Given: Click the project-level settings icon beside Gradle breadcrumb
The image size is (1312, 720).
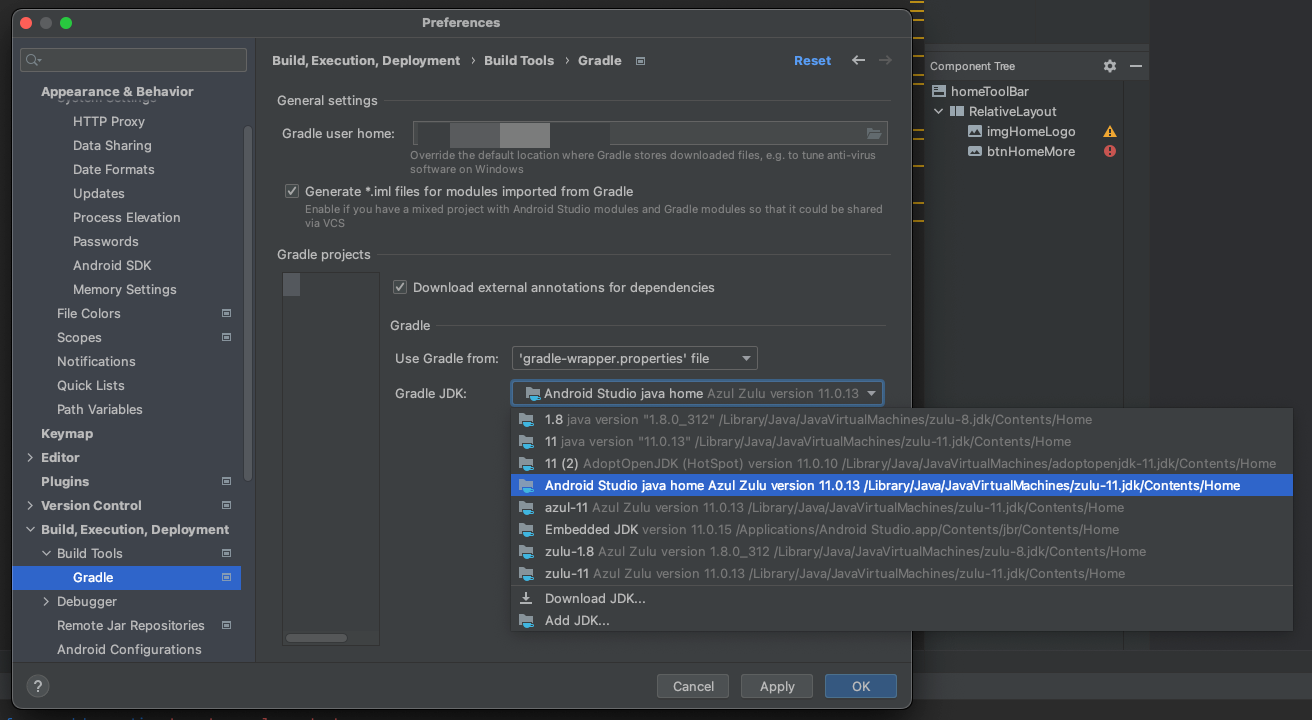Looking at the screenshot, I should point(641,61).
